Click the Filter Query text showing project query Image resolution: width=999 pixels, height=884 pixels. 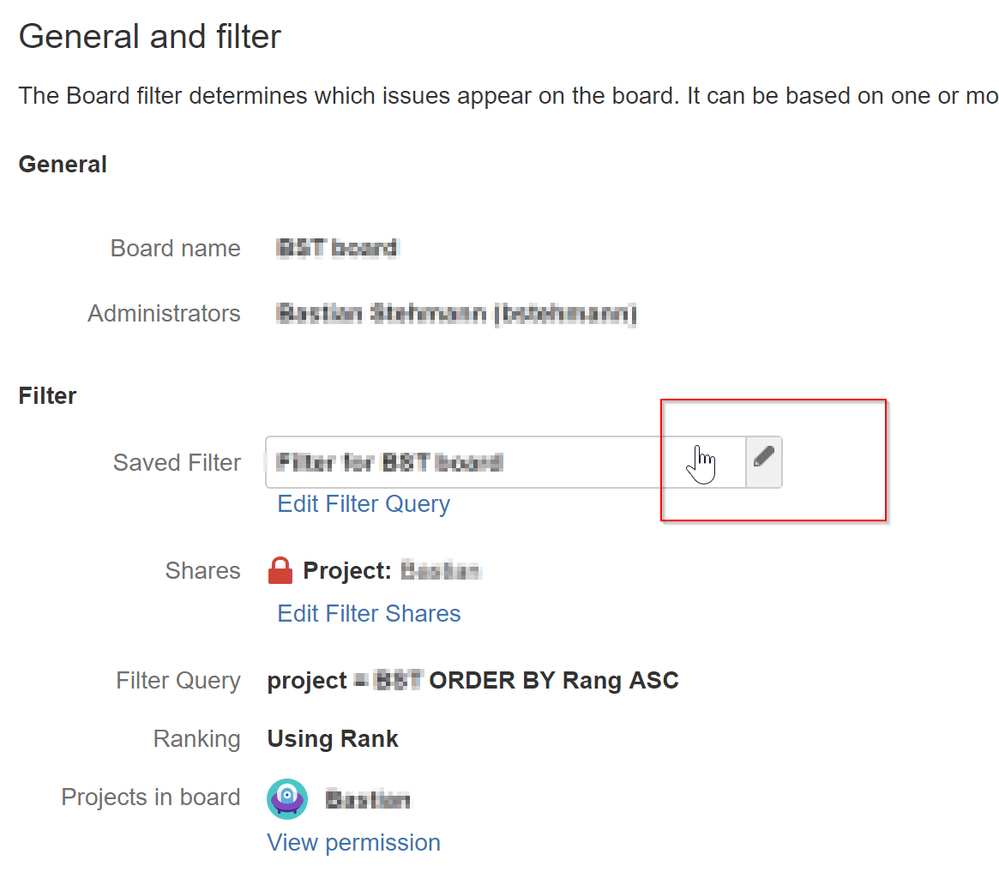472,680
